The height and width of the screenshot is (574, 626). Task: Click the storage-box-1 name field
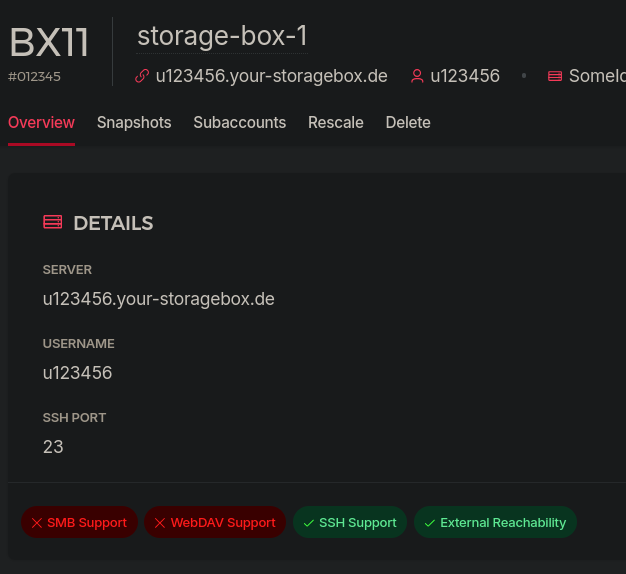pyautogui.click(x=222, y=36)
